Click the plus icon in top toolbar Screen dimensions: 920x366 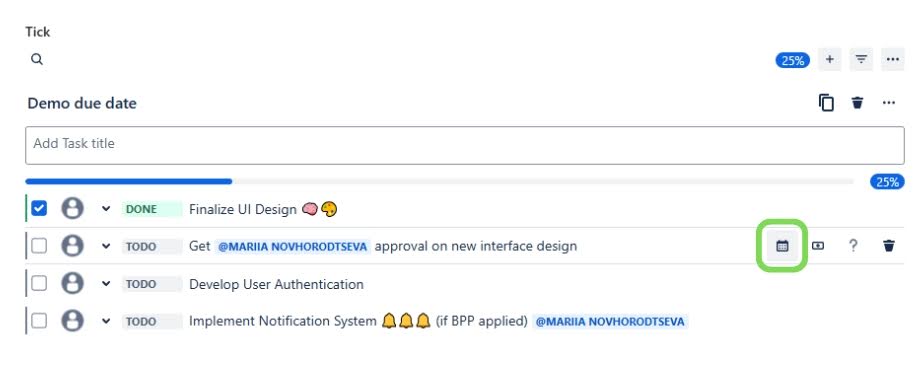click(x=830, y=59)
